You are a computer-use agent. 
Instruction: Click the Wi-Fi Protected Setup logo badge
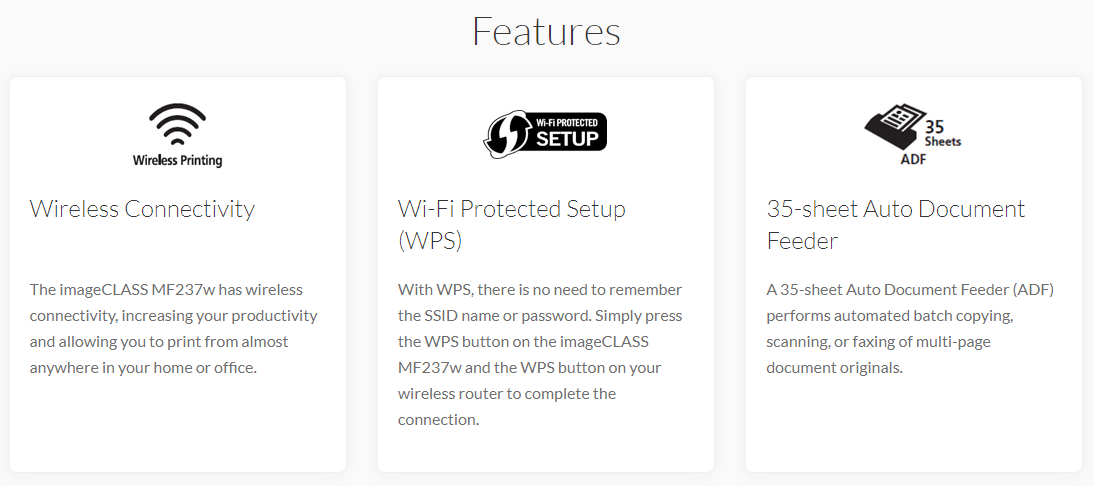[545, 132]
